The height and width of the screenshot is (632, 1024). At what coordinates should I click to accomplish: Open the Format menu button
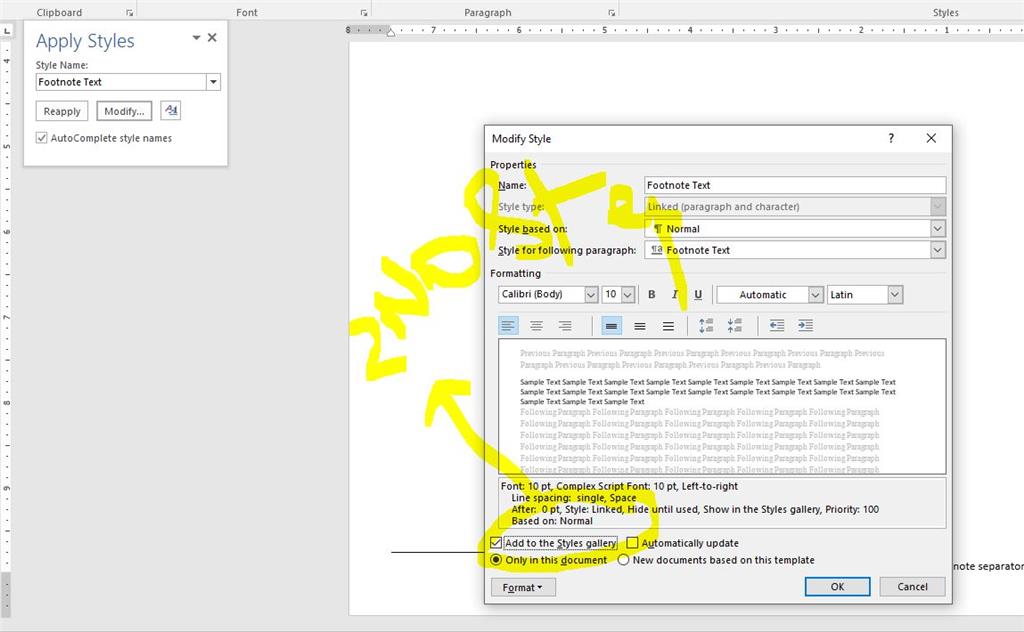coord(523,588)
